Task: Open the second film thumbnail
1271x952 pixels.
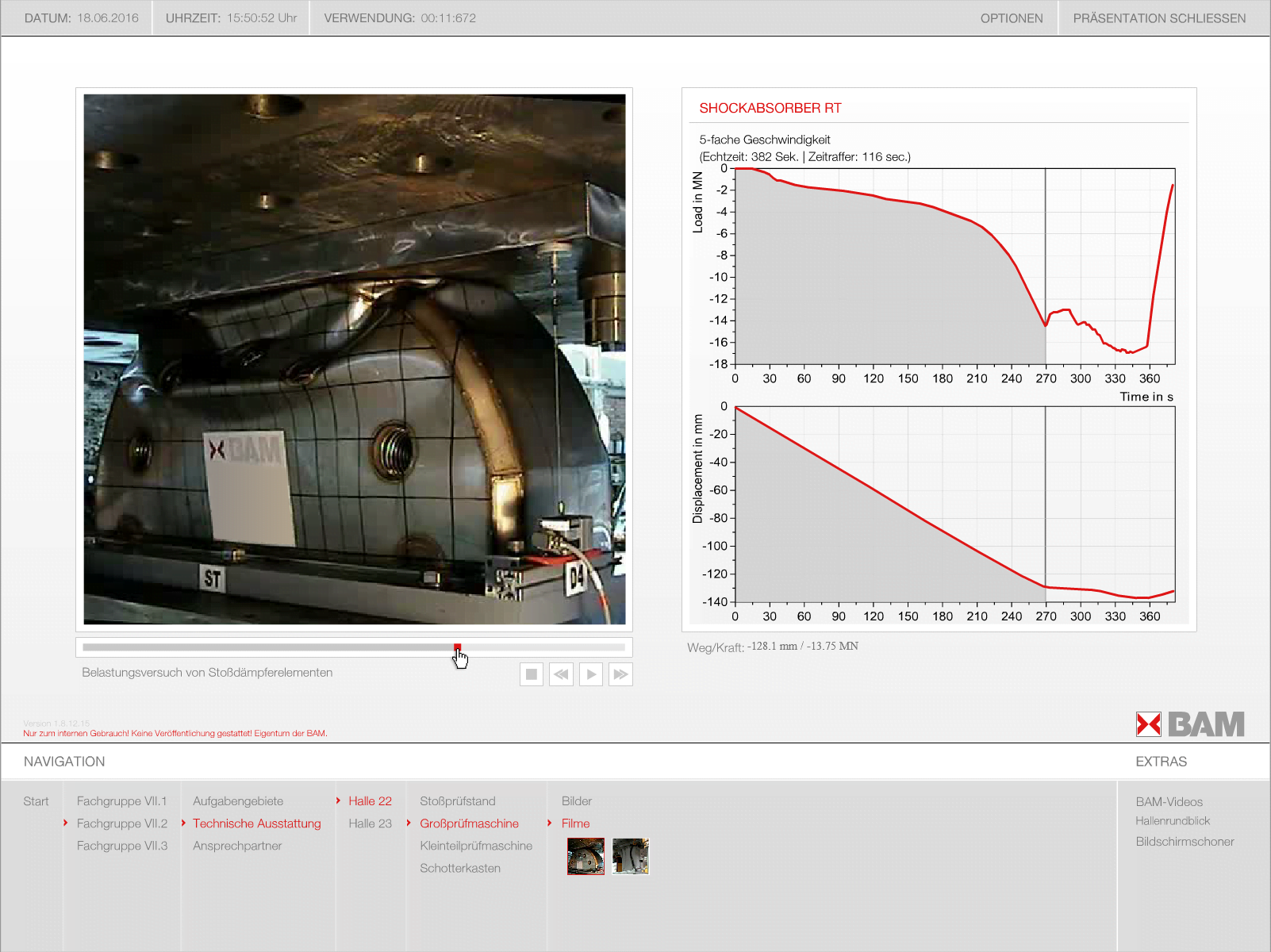Action: [631, 857]
